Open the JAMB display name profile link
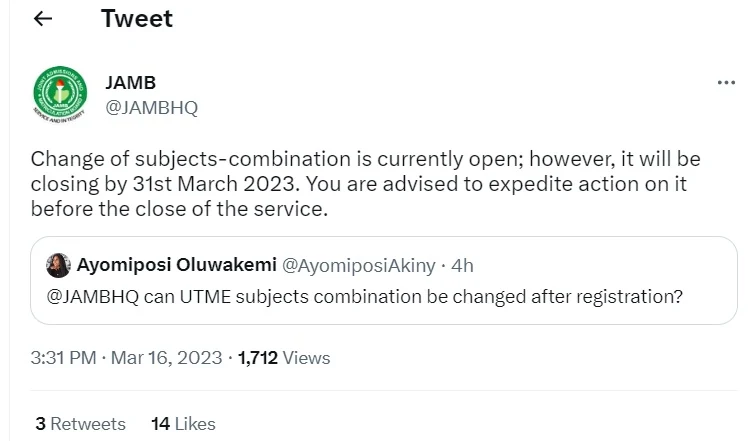This screenshot has height=441, width=752. click(x=129, y=83)
